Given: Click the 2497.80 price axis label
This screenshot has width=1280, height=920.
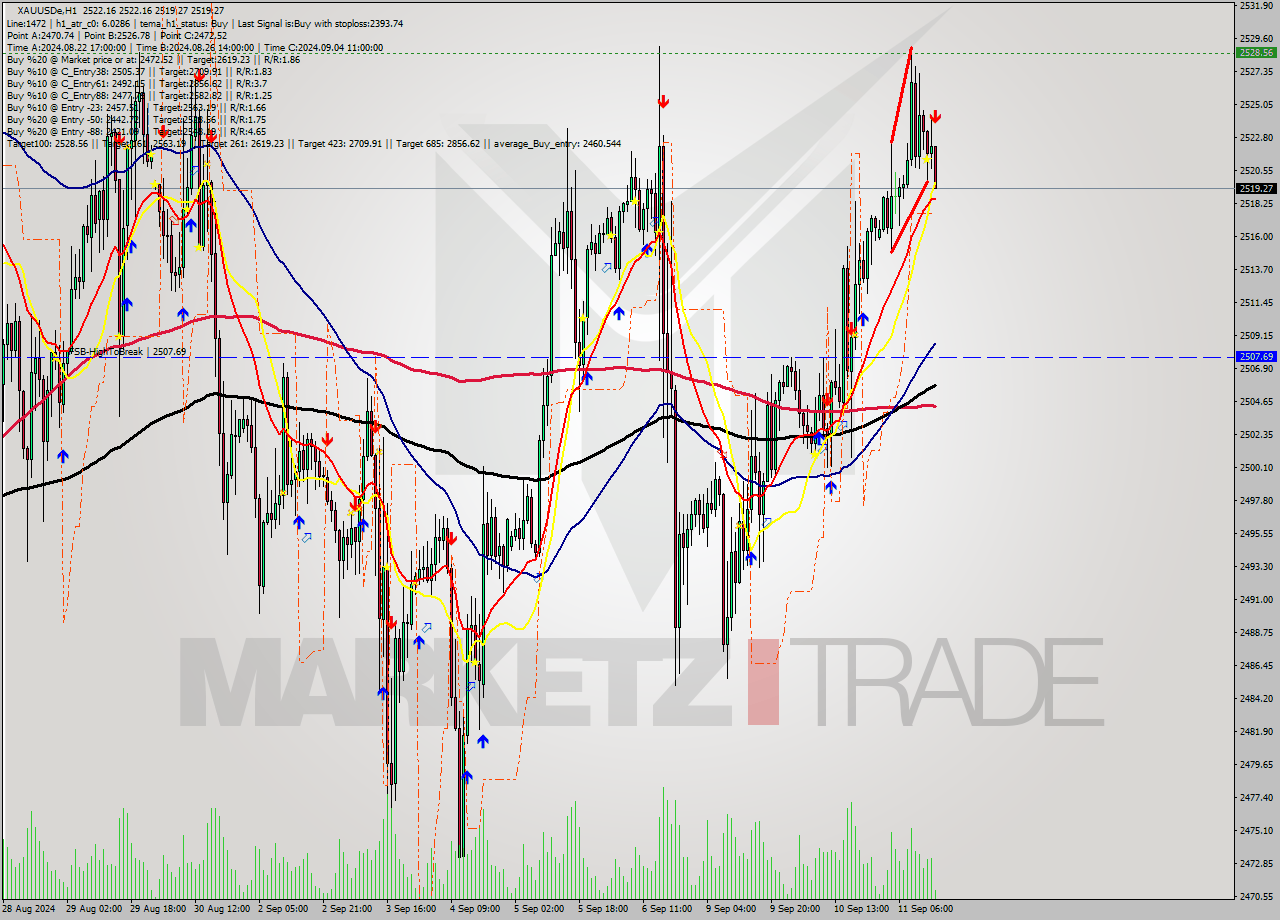Looking at the screenshot, I should coord(1256,500).
